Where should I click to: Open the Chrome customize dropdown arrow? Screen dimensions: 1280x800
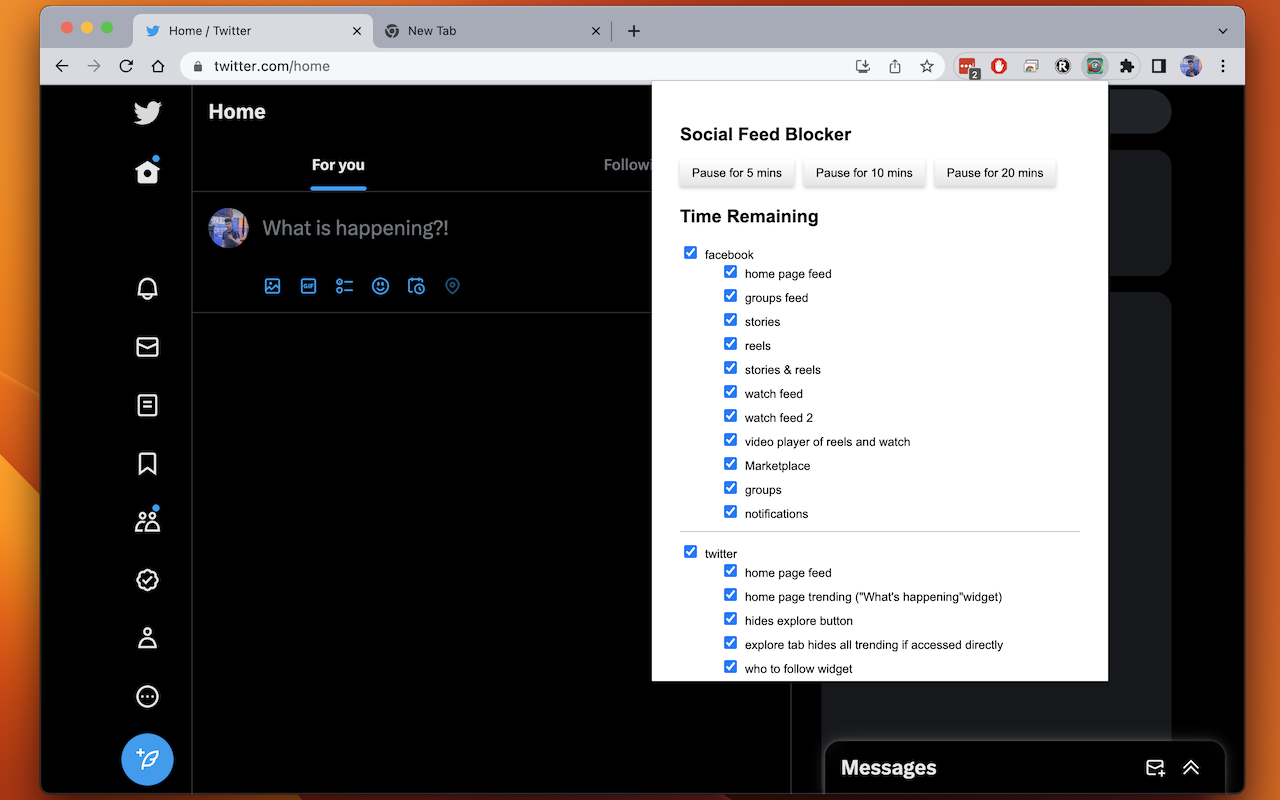pos(1224,30)
